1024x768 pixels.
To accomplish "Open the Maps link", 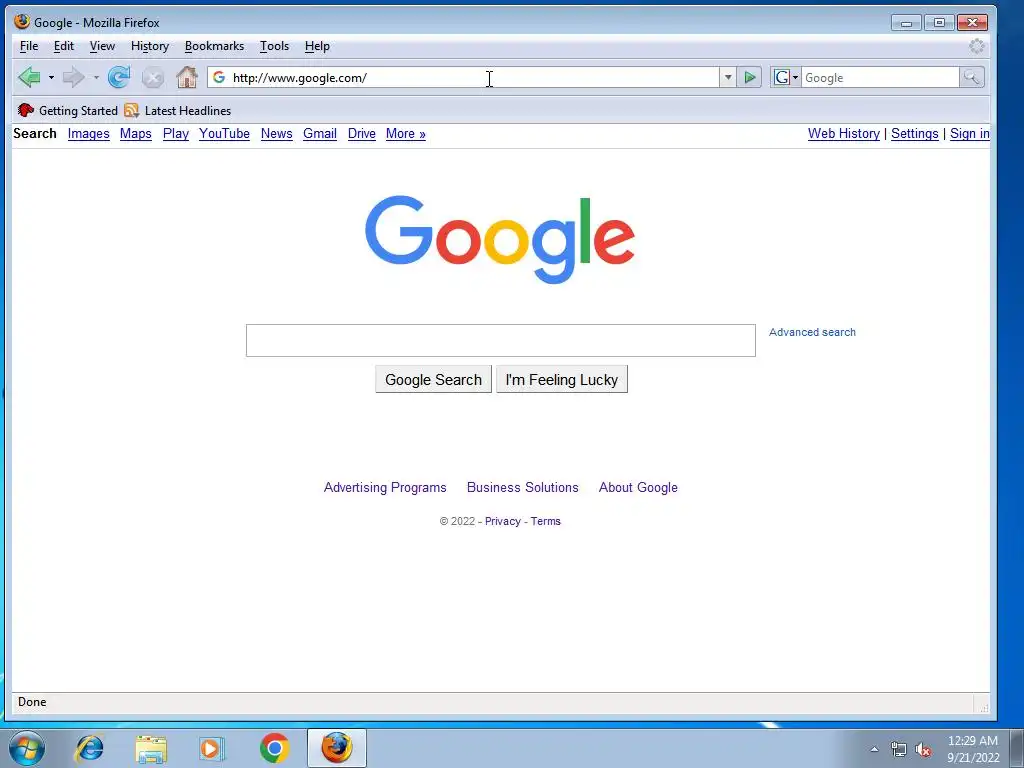I will [136, 133].
